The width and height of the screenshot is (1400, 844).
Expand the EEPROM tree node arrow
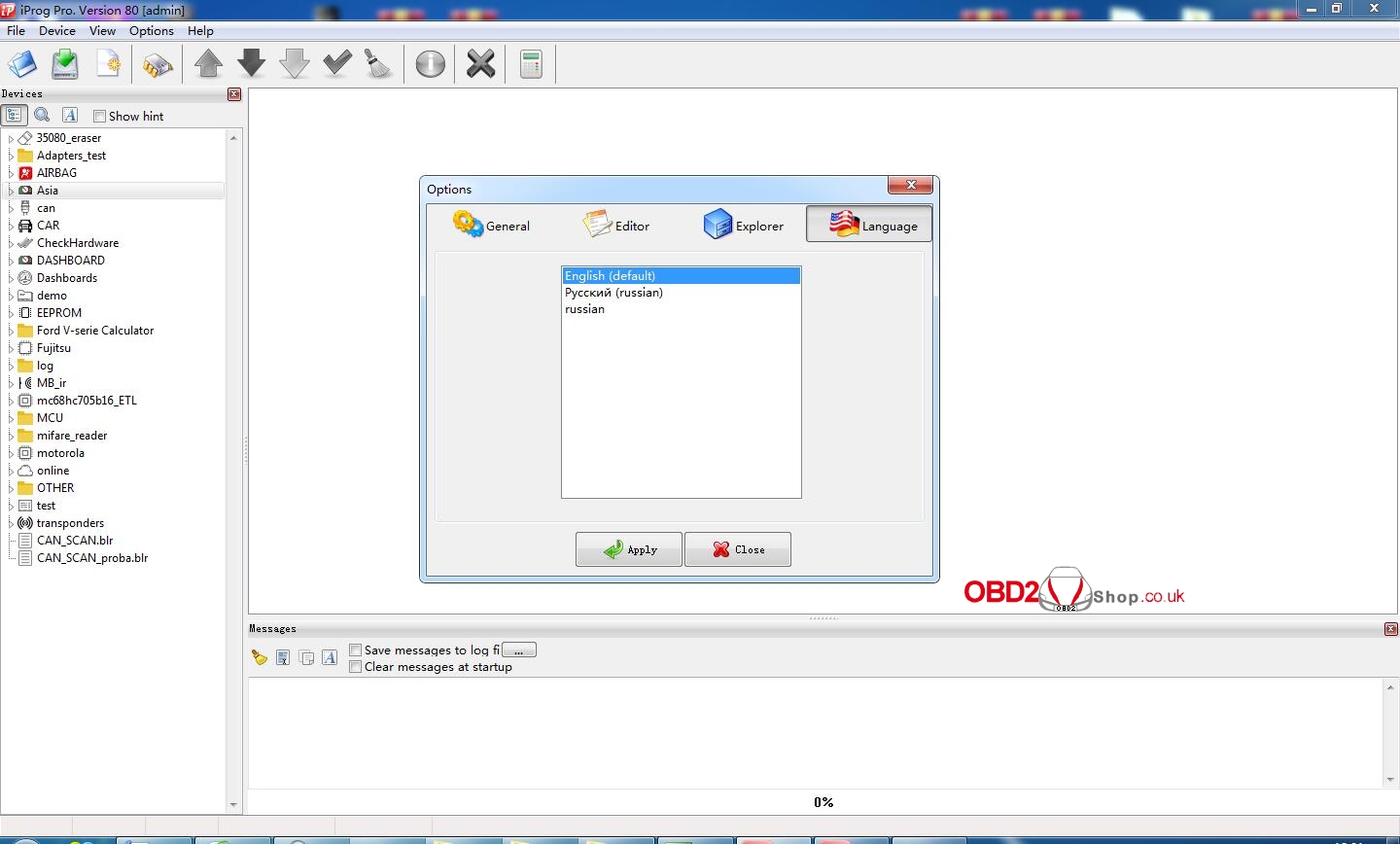pyautogui.click(x=11, y=313)
